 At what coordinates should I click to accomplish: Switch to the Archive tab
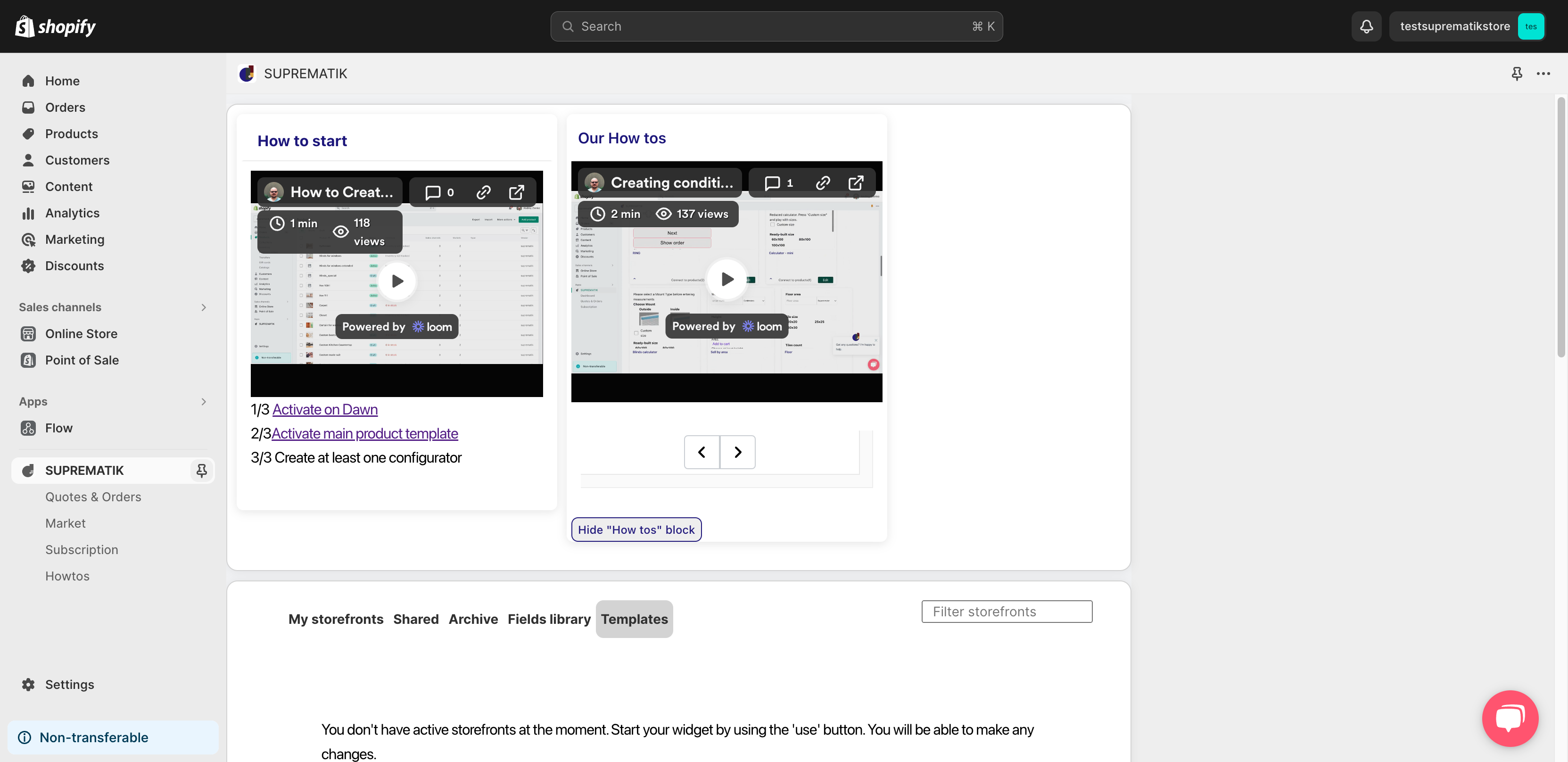pyautogui.click(x=473, y=619)
